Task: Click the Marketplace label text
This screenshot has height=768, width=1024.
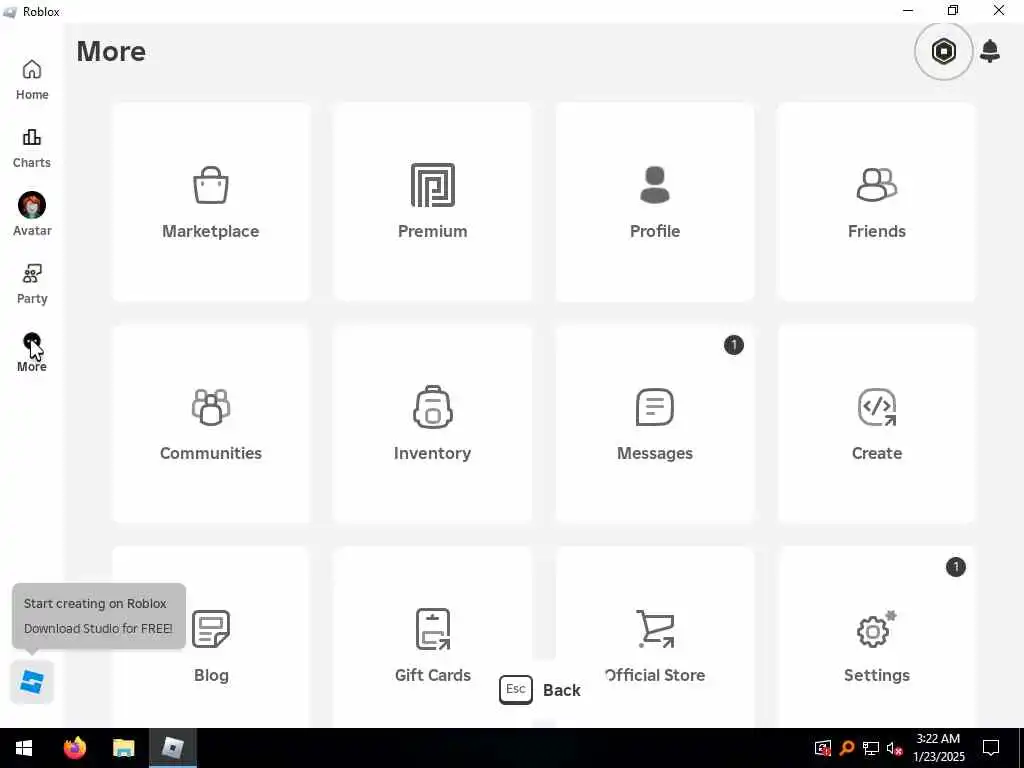Action: coord(210,231)
